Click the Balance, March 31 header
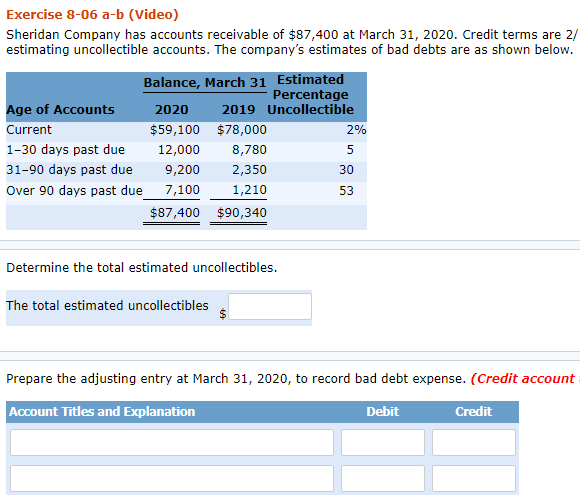The height and width of the screenshot is (504, 580). pyautogui.click(x=205, y=82)
